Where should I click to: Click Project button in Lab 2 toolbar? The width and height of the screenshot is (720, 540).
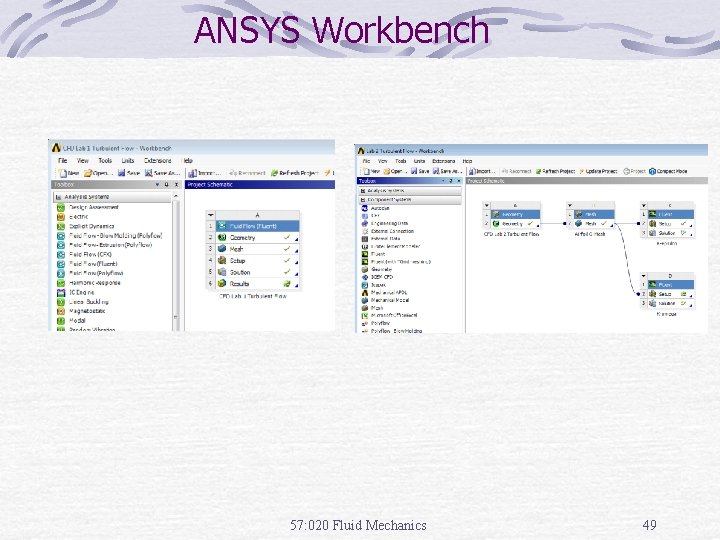click(x=635, y=171)
